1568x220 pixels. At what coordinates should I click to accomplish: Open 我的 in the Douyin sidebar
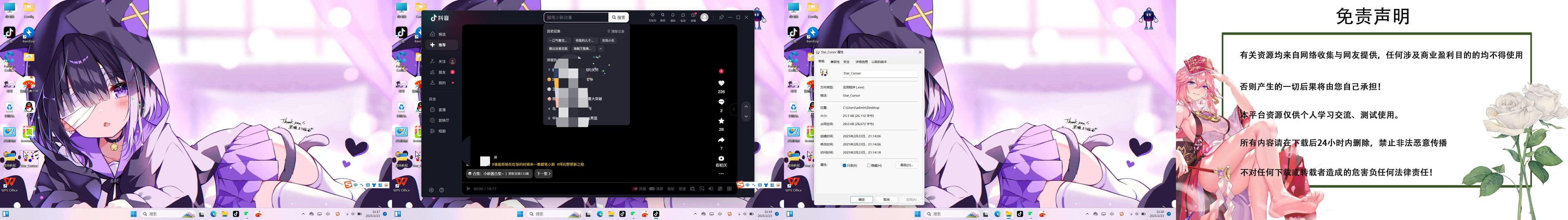pos(443,83)
